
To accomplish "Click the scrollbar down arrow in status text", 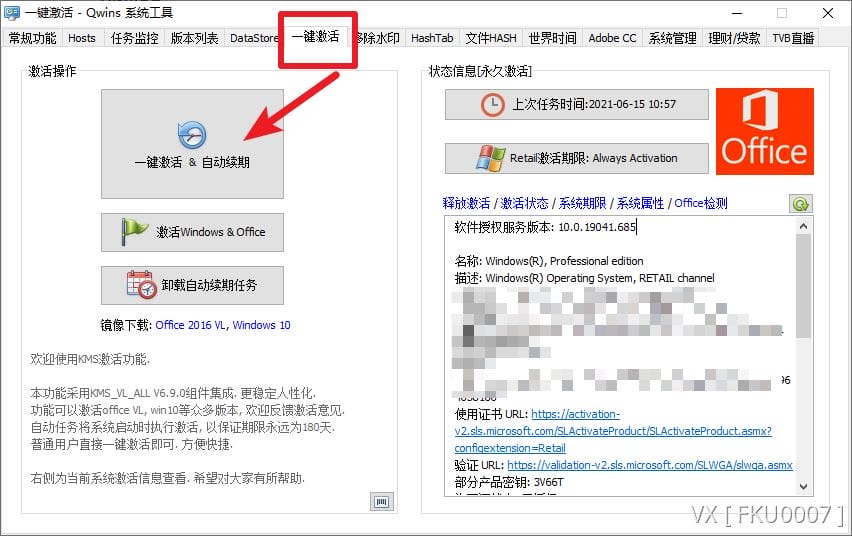I will coord(804,487).
